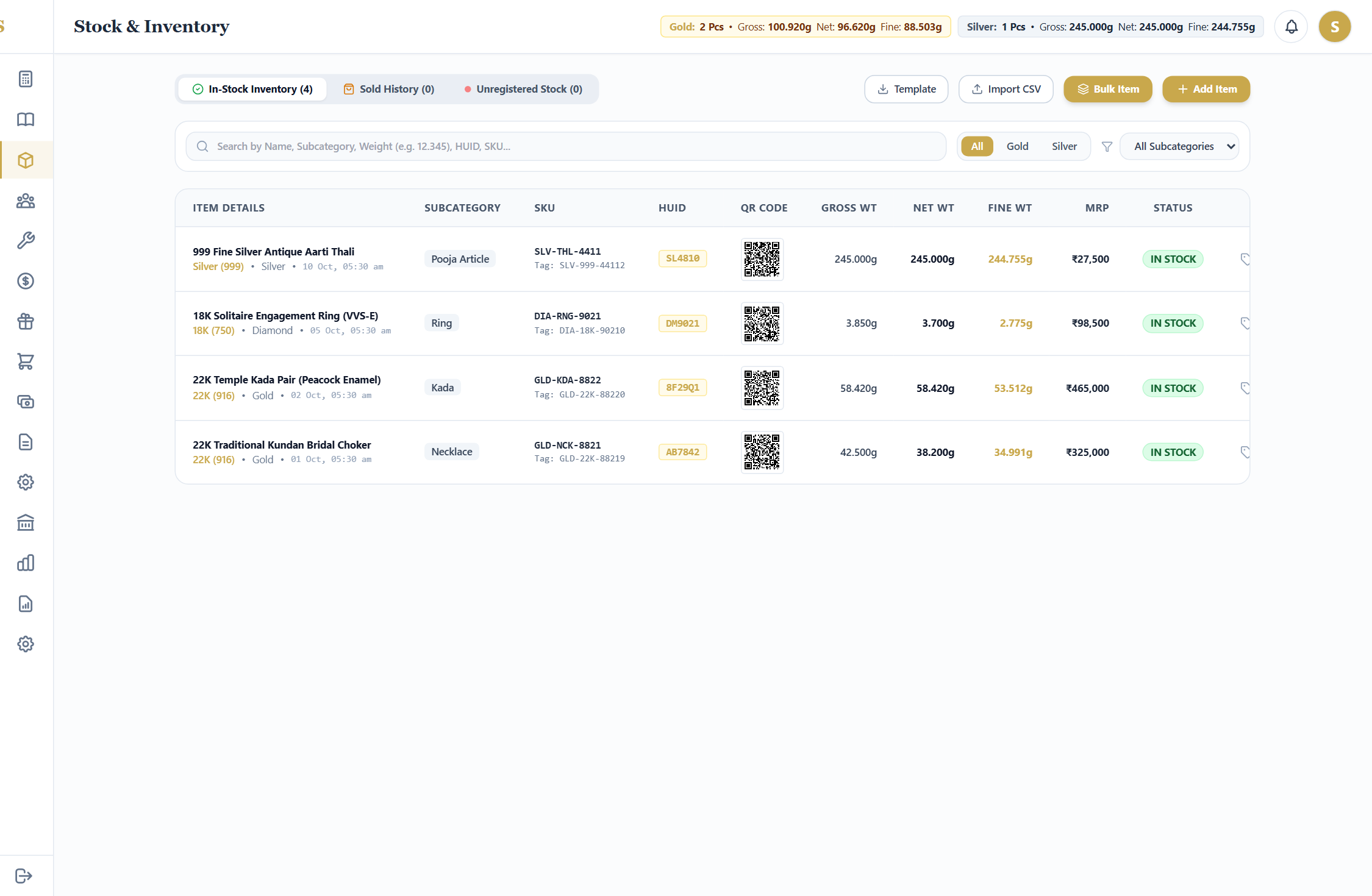This screenshot has width=1372, height=896.
Task: Switch to Unregistered Stock tab
Action: (x=523, y=89)
